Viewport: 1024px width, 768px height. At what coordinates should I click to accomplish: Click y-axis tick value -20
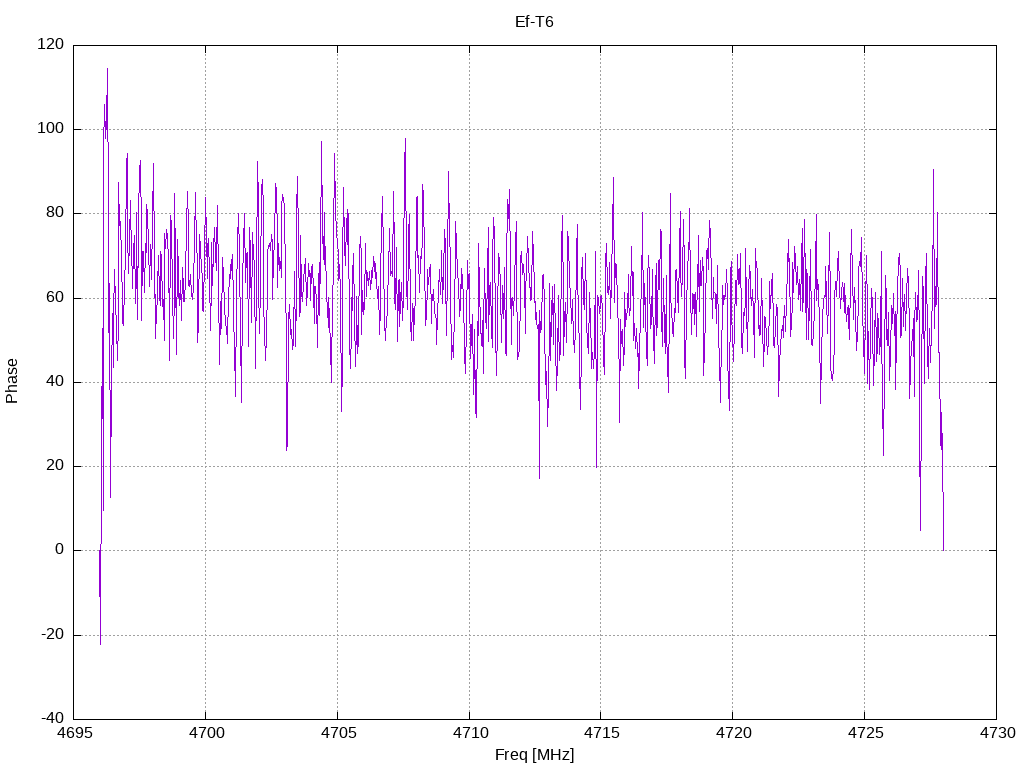[53, 635]
